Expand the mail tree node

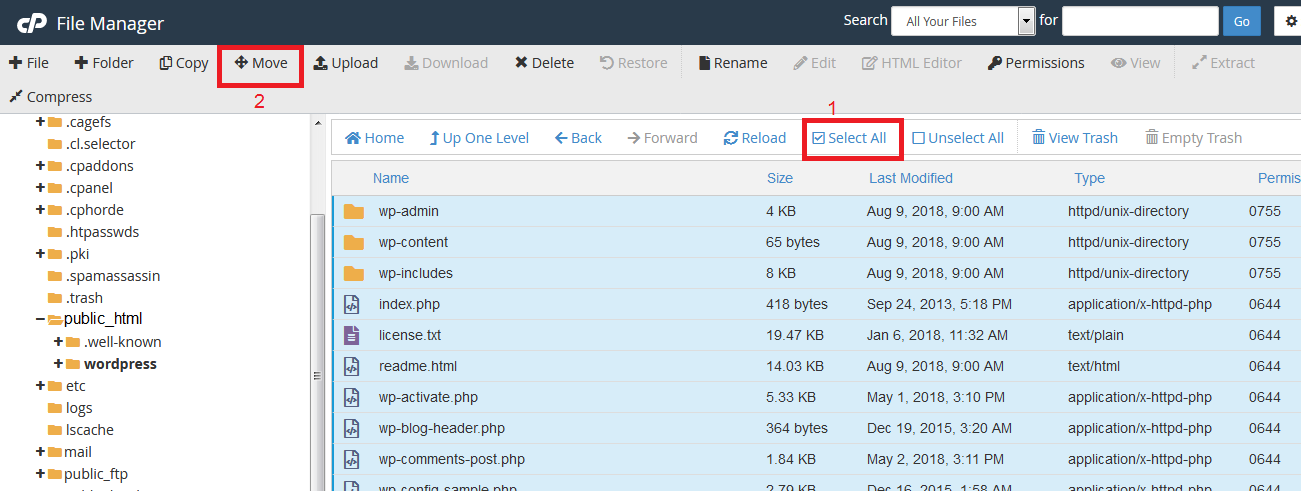point(40,452)
